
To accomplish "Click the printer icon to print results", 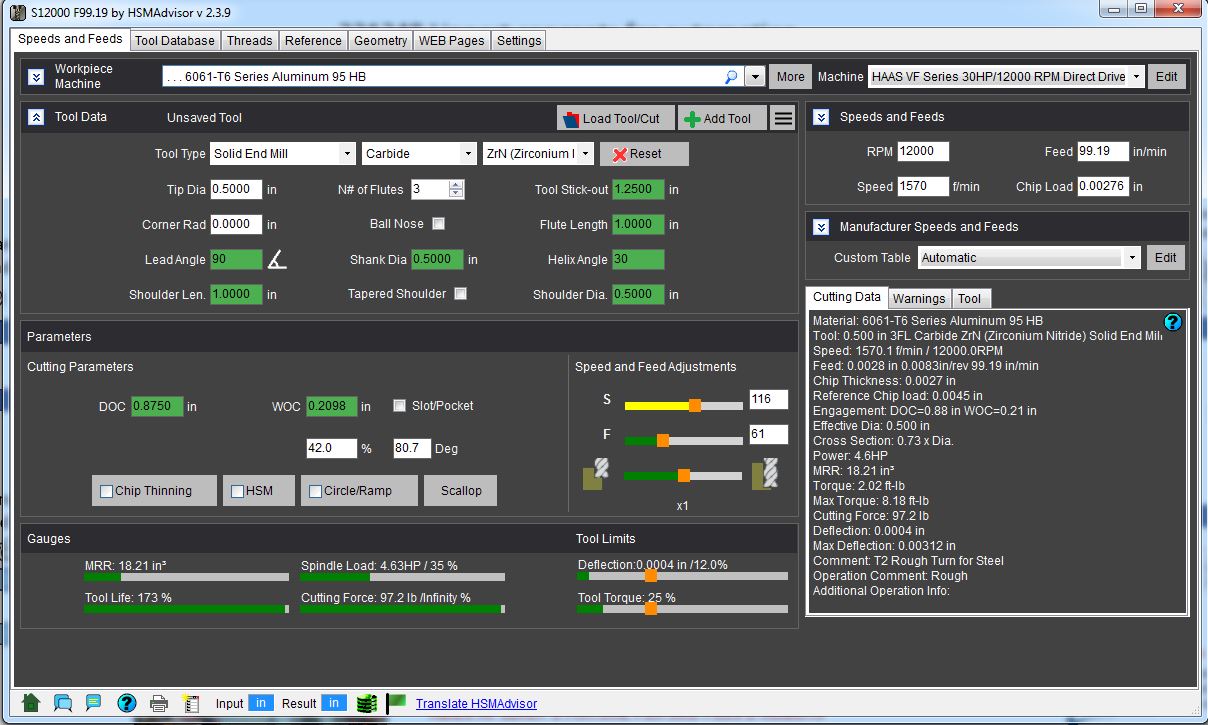I will coord(159,703).
